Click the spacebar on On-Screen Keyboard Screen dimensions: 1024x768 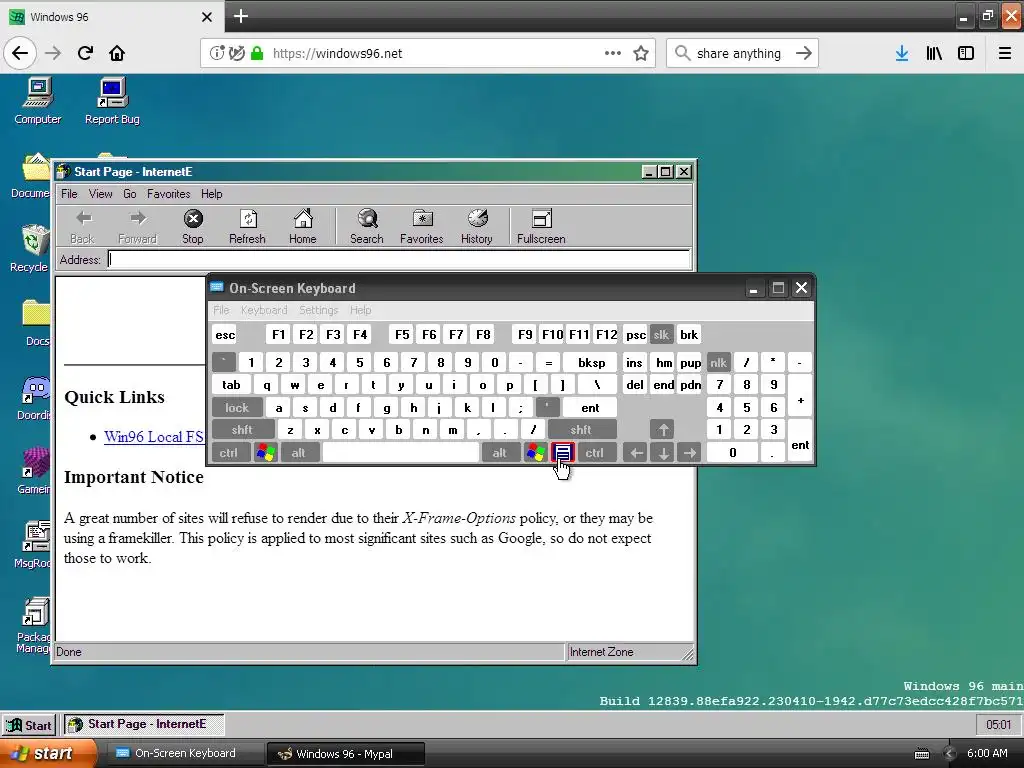click(401, 453)
